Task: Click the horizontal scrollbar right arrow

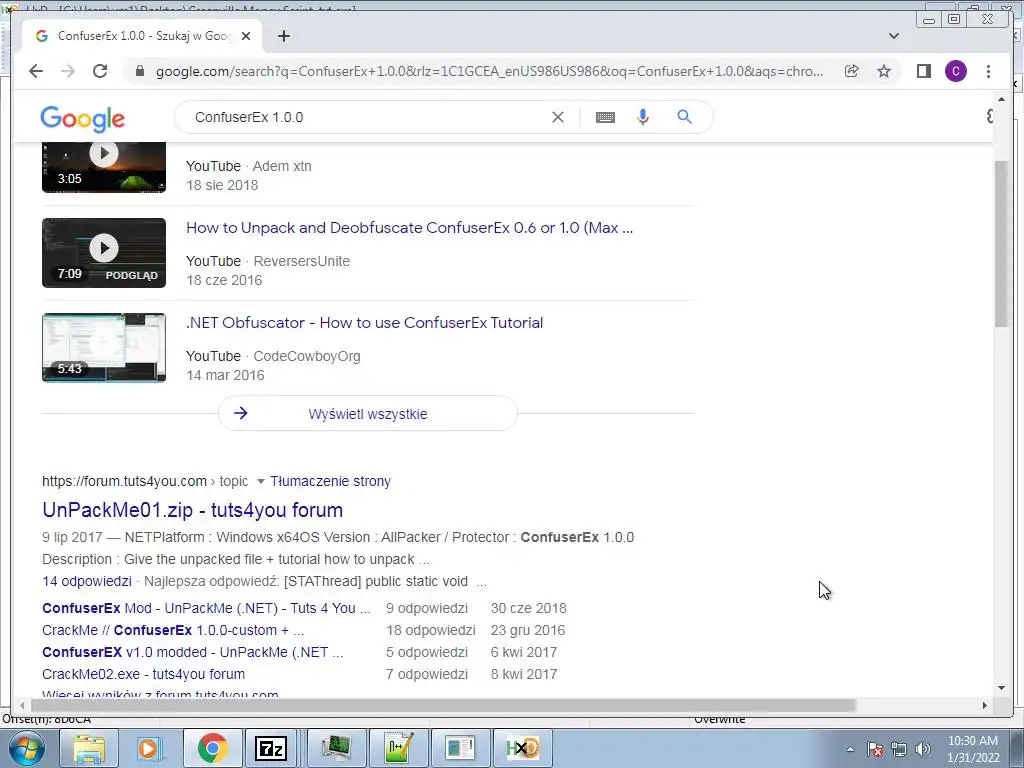Action: click(985, 705)
